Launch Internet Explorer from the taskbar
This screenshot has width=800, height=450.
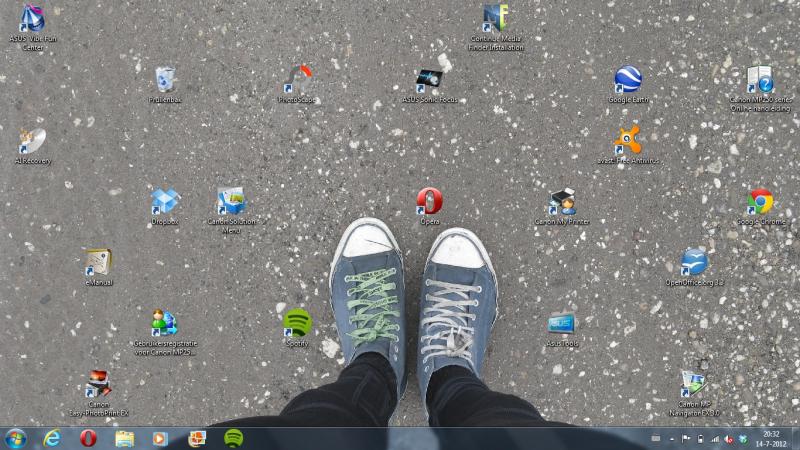coord(52,438)
